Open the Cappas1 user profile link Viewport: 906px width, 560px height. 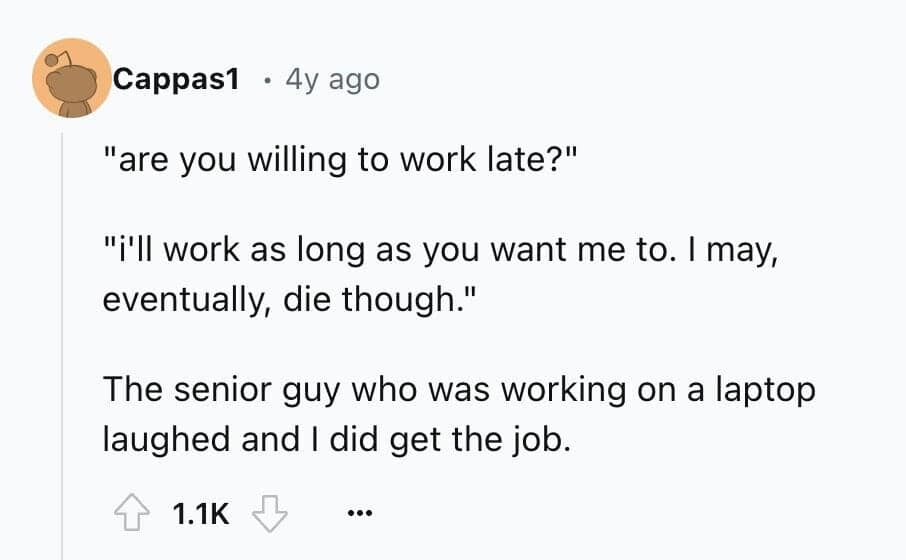point(176,79)
